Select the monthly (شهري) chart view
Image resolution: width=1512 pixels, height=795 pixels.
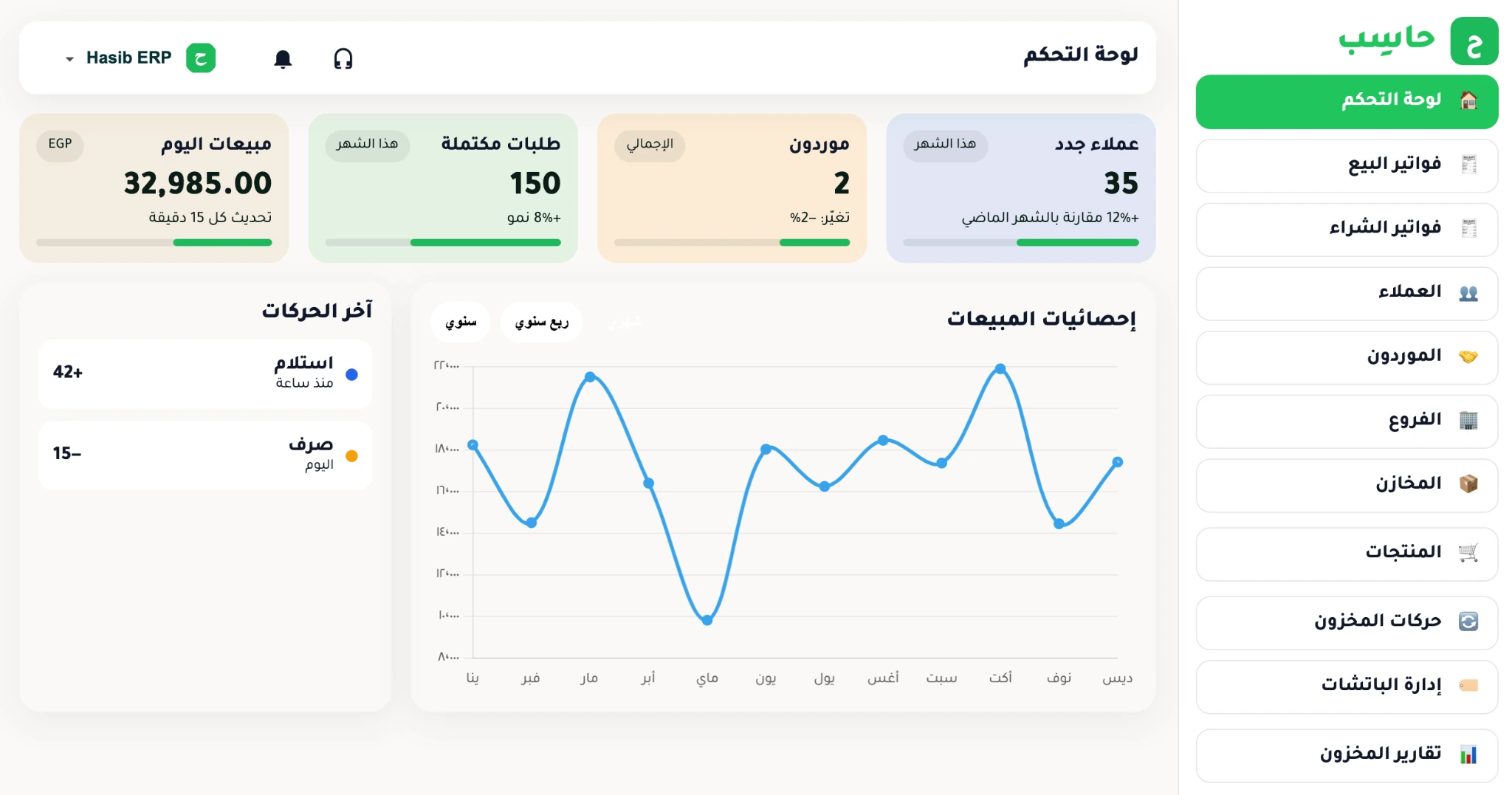tap(624, 322)
